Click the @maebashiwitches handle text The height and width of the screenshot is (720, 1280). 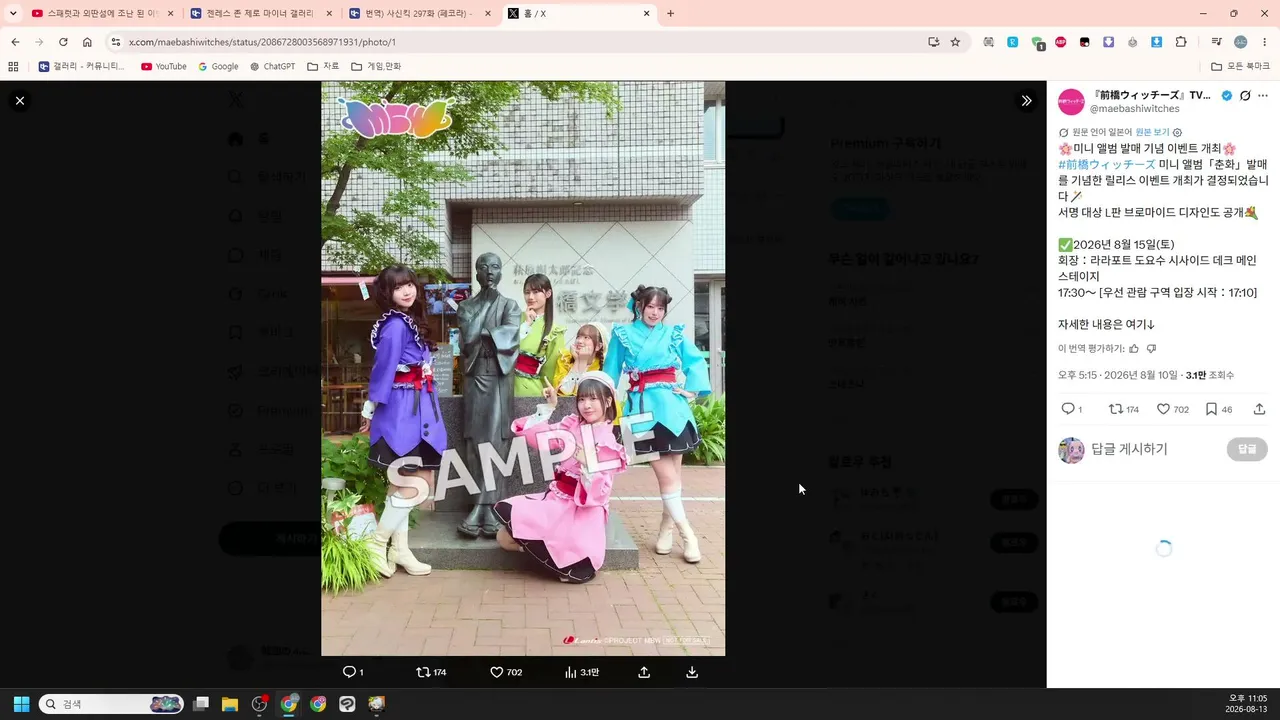pyautogui.click(x=1135, y=109)
